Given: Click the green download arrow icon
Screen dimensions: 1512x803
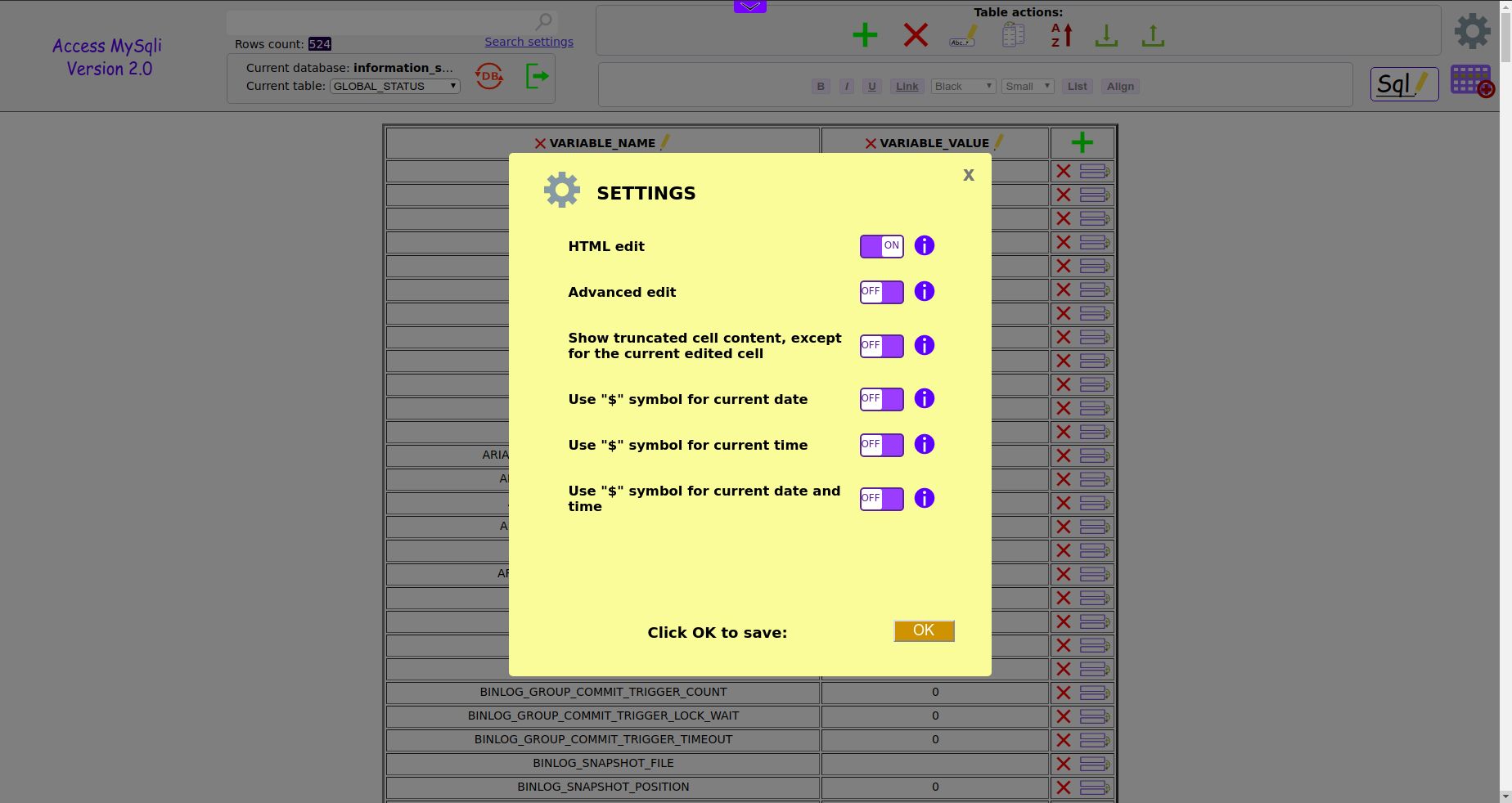Looking at the screenshot, I should click(1106, 35).
